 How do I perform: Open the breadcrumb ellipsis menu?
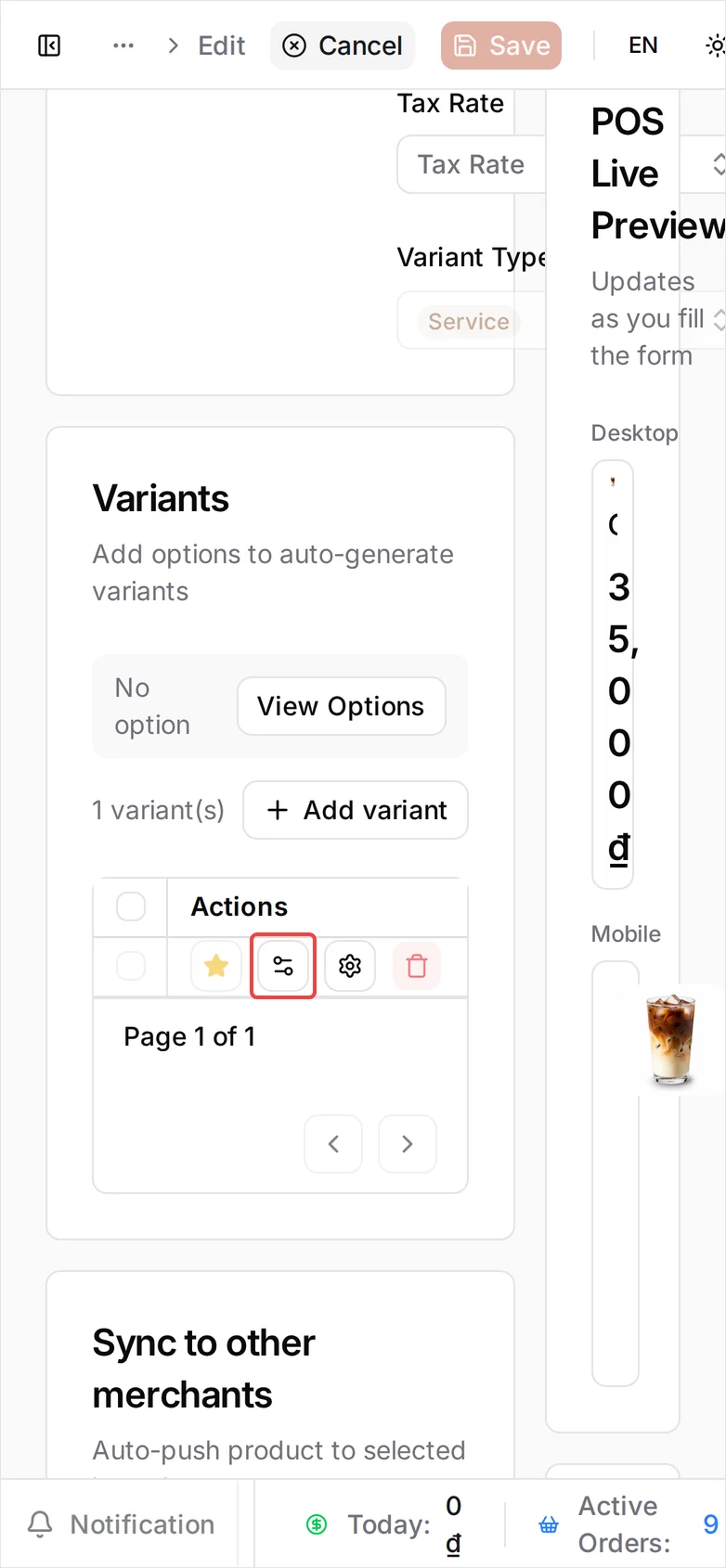pos(123,45)
